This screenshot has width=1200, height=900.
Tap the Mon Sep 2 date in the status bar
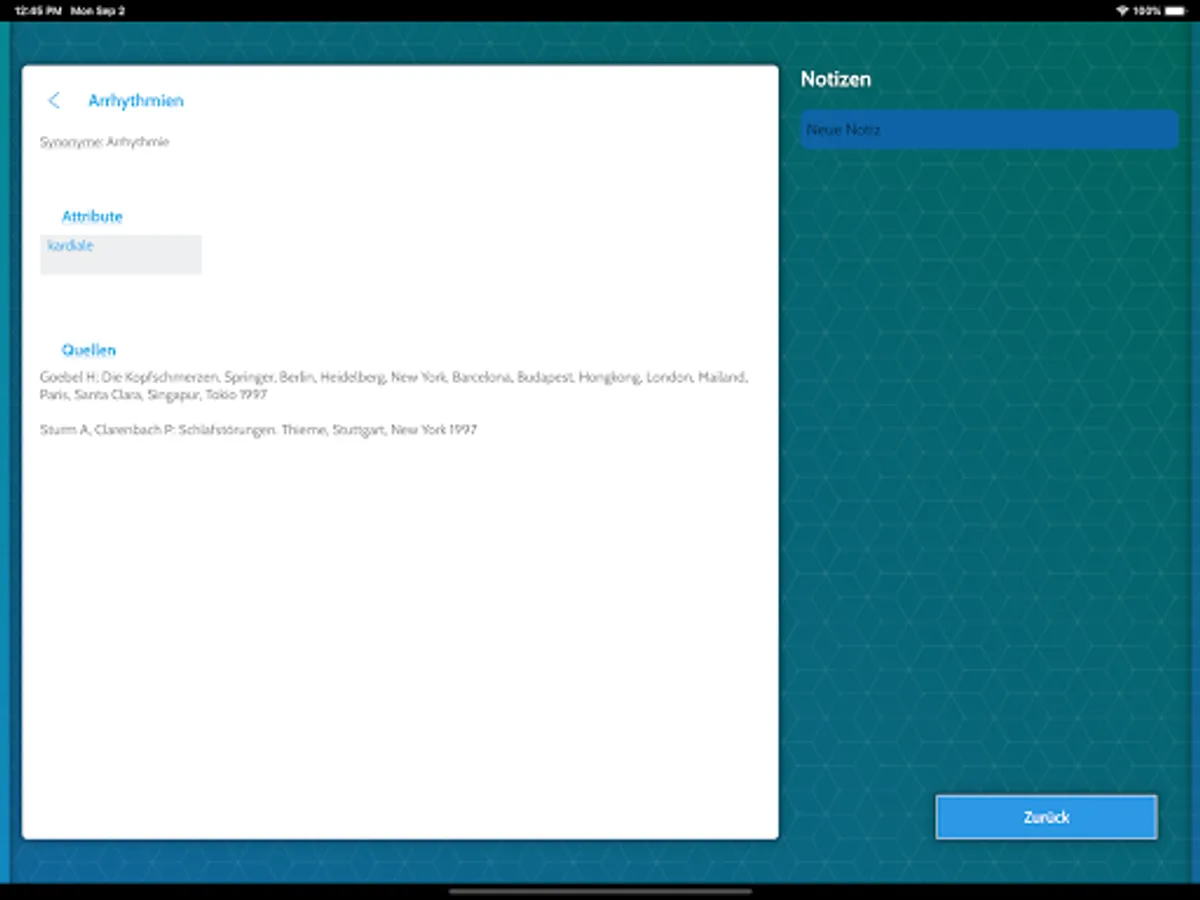point(97,10)
